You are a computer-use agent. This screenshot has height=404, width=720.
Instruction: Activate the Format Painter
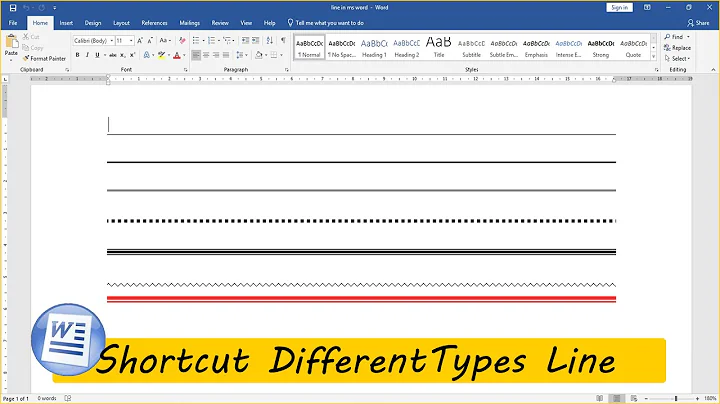[x=44, y=58]
